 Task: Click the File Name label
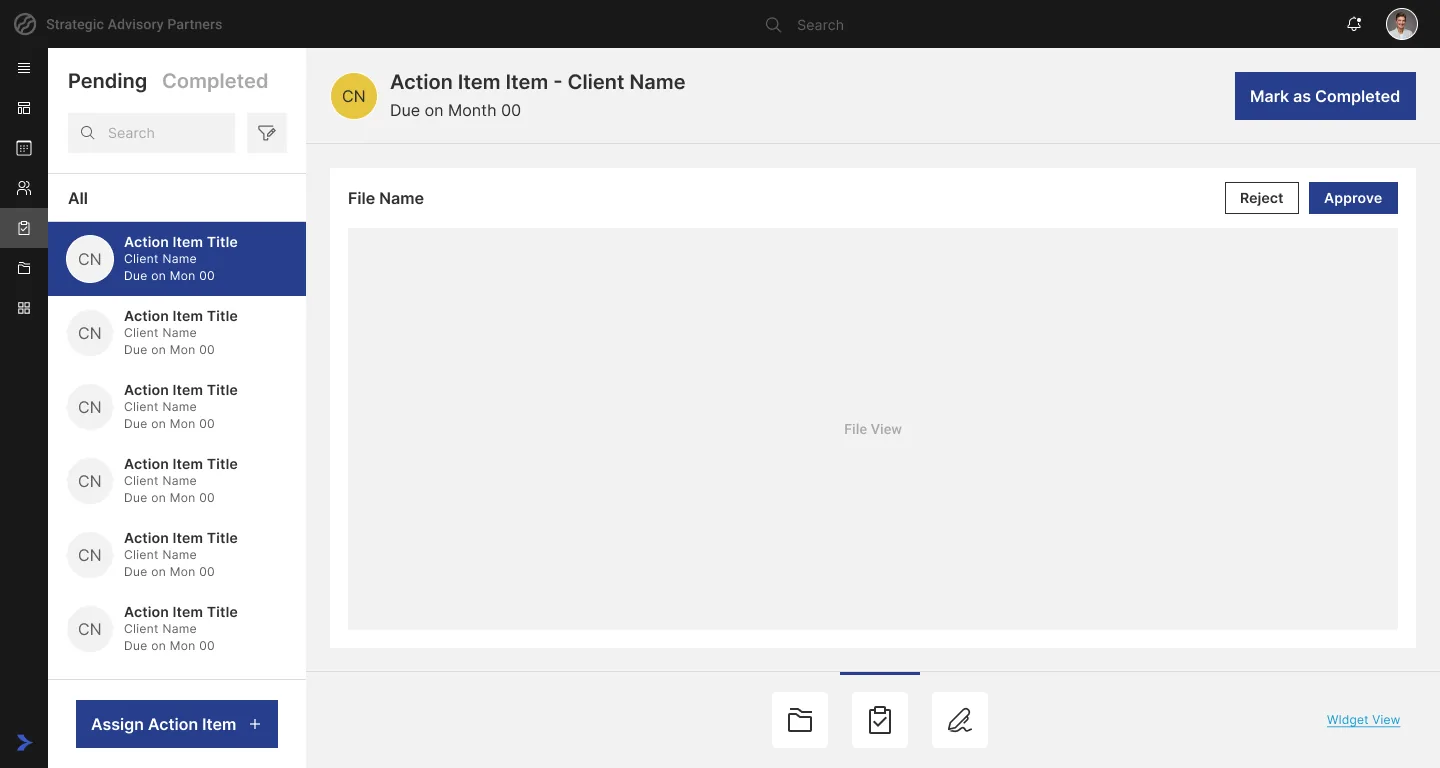coord(386,198)
